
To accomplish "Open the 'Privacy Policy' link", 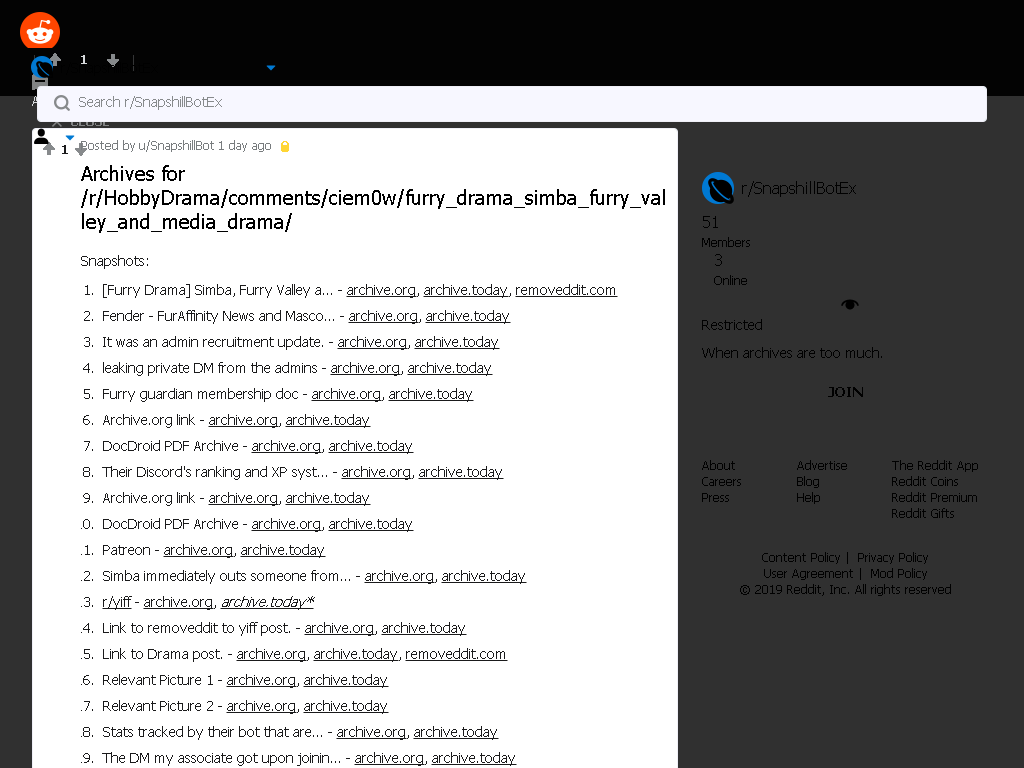I will click(x=892, y=558).
